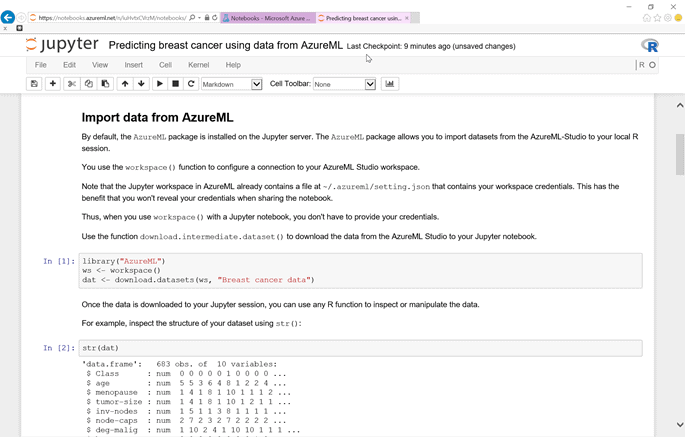
Task: Open browser settings gear icon
Action: pyautogui.click(x=668, y=18)
